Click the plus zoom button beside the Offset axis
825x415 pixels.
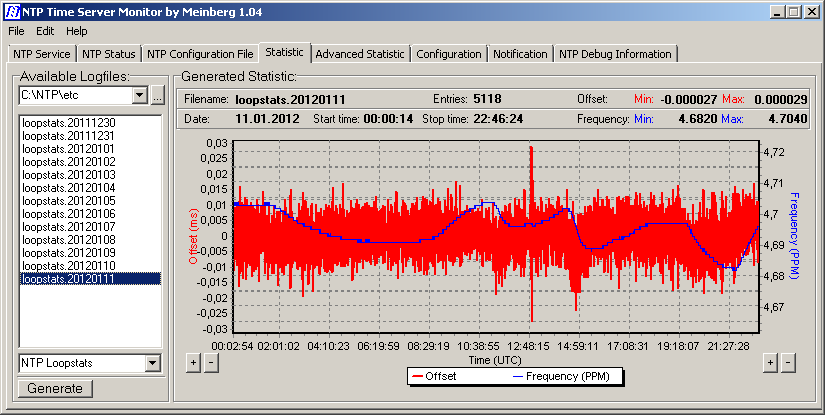193,362
